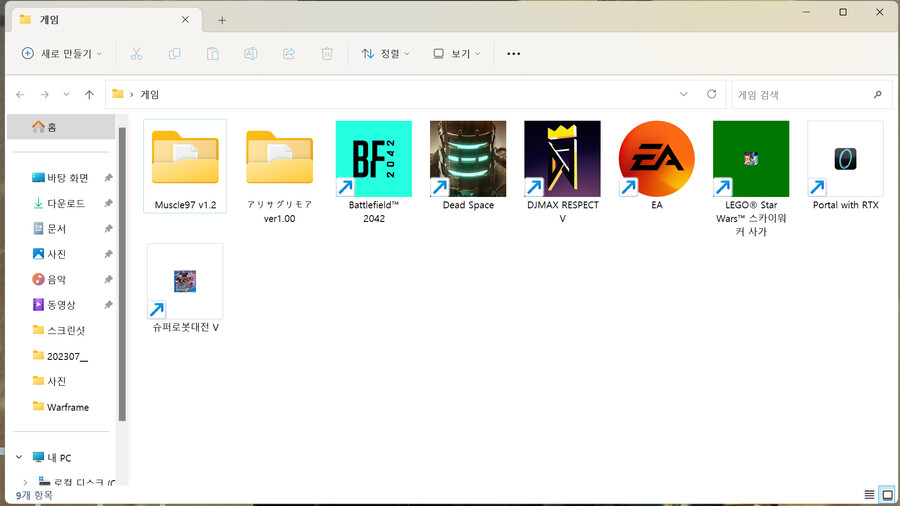Viewport: 900px width, 506px height.
Task: Open the 새로 만들기 dropdown
Action: click(61, 53)
